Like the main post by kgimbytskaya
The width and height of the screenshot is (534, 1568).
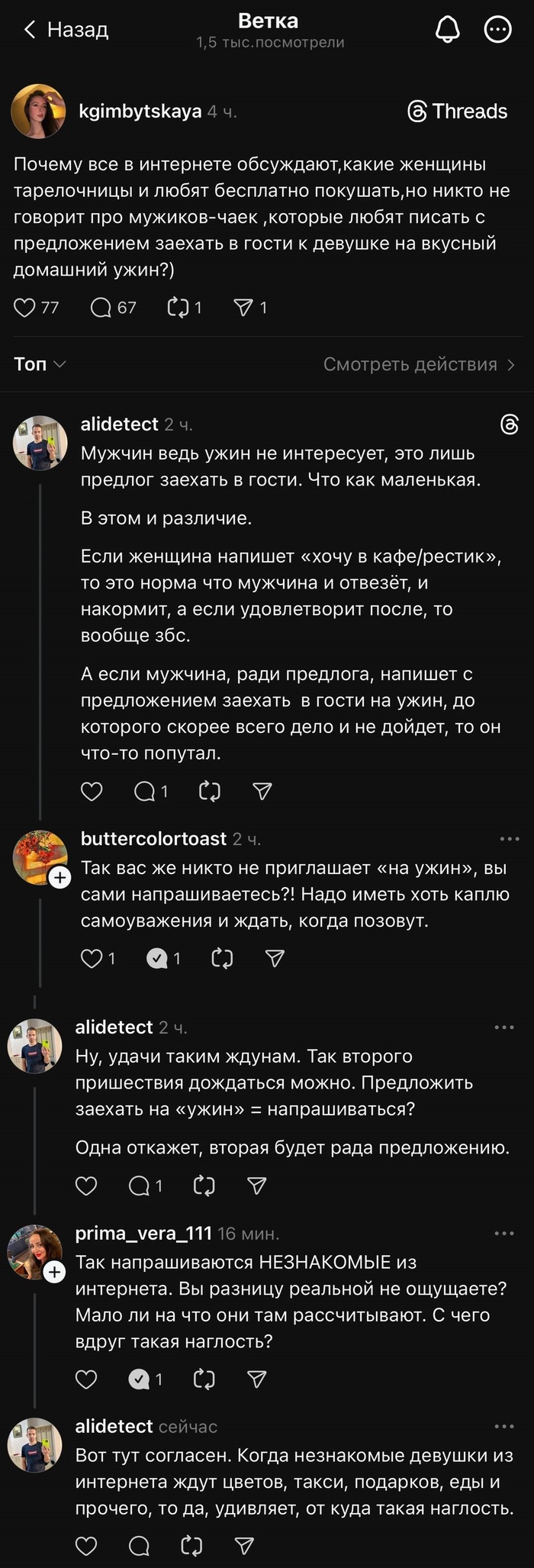pyautogui.click(x=24, y=307)
